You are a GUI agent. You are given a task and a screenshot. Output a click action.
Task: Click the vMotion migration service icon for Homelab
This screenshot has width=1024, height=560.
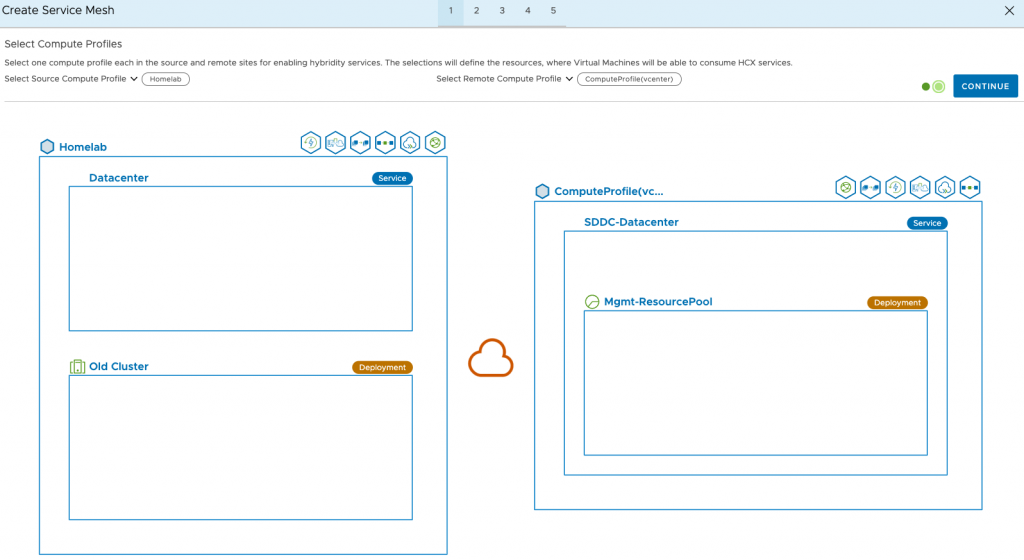coord(360,142)
